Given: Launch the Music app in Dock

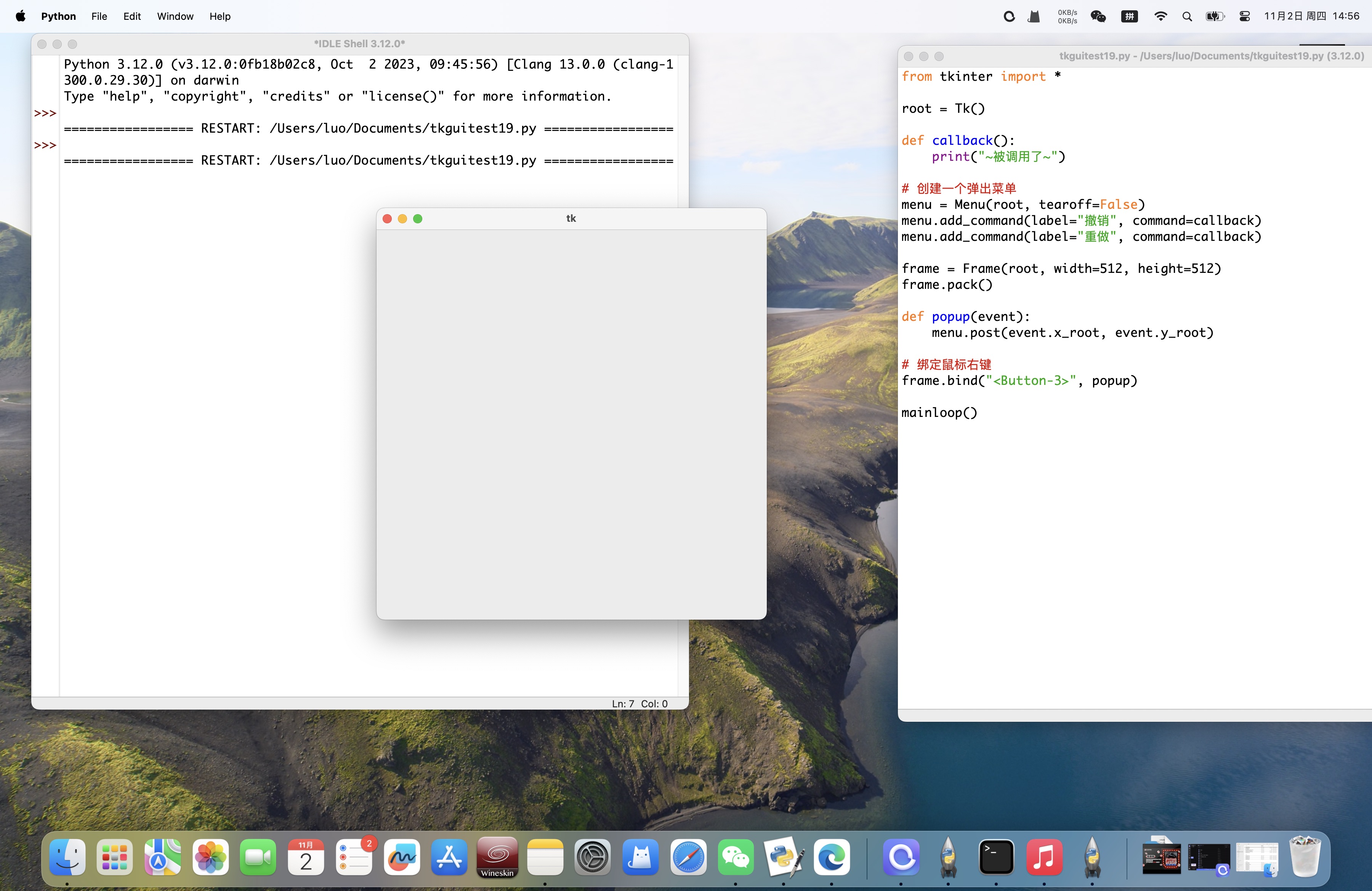Looking at the screenshot, I should pyautogui.click(x=1044, y=857).
